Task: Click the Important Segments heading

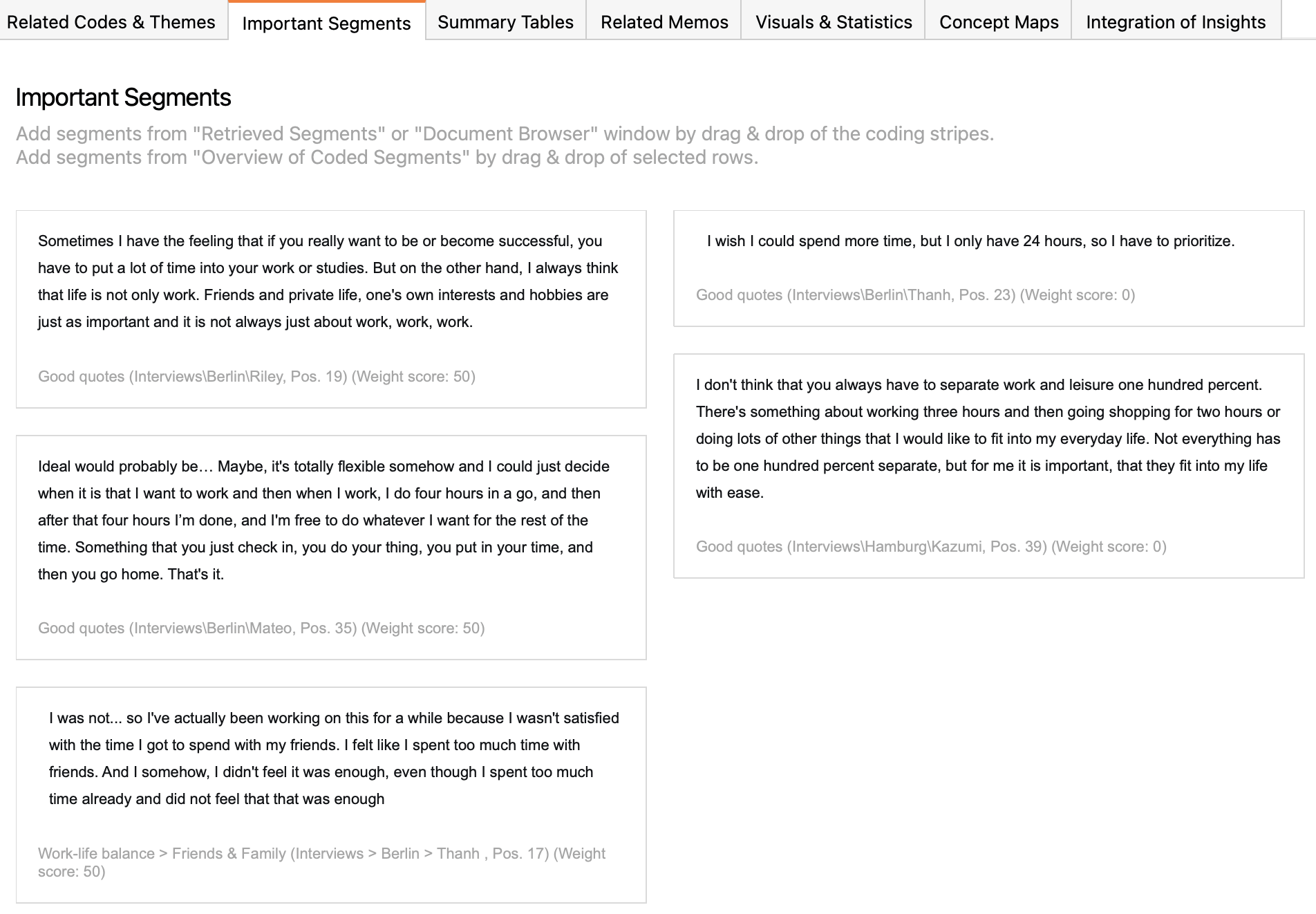Action: [123, 97]
